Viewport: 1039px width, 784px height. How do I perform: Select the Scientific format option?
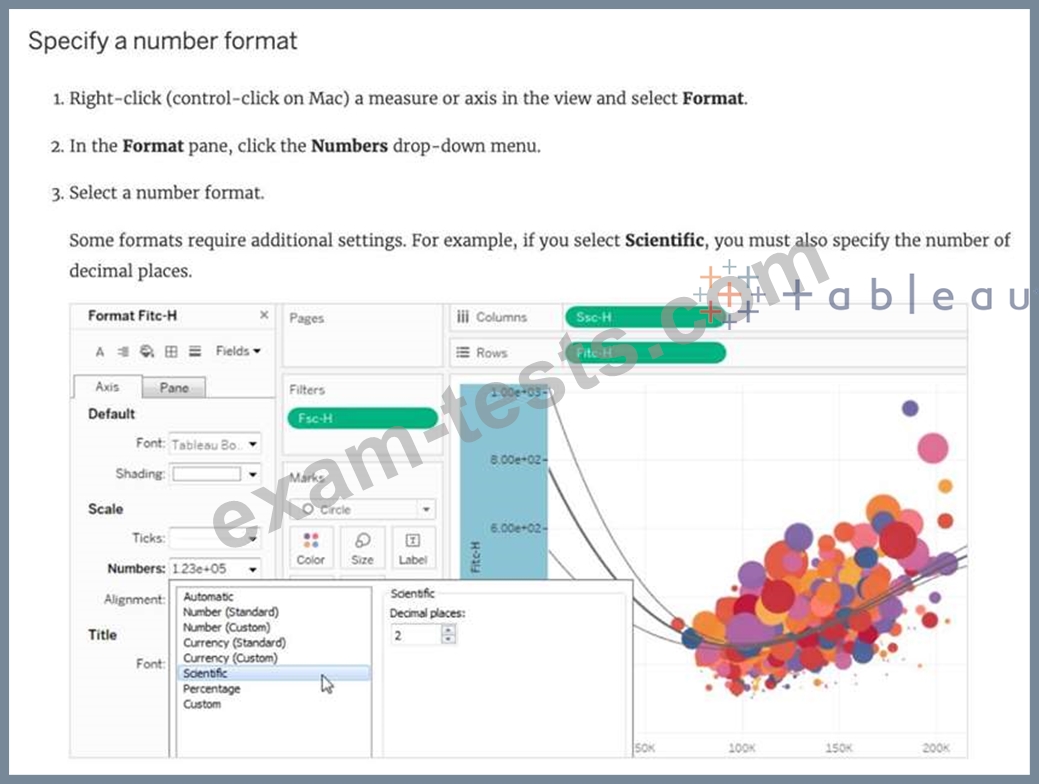point(274,673)
